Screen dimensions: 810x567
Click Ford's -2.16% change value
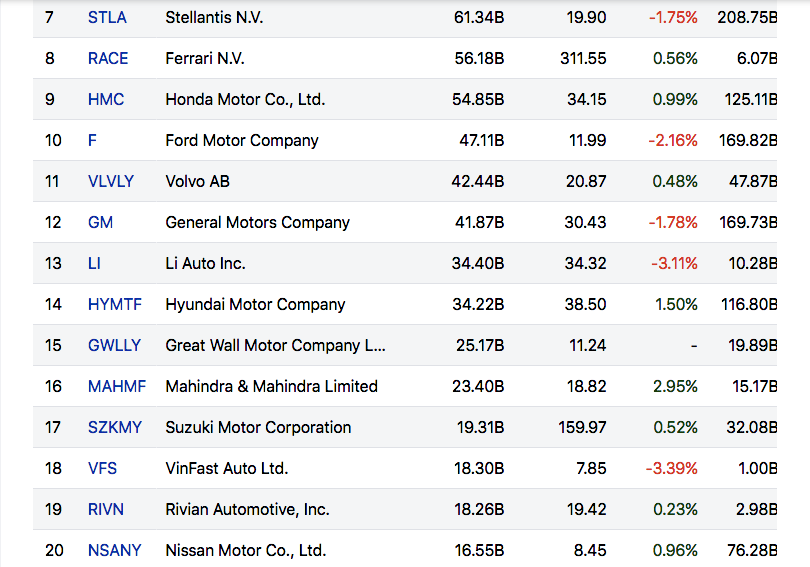pyautogui.click(x=673, y=141)
